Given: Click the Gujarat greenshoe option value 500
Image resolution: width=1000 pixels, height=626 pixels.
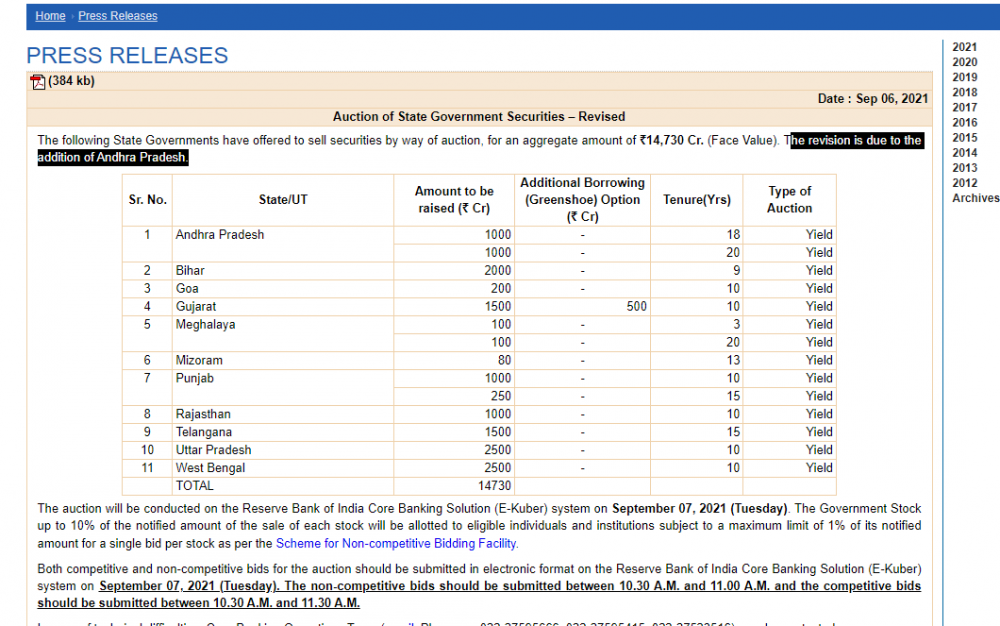Looking at the screenshot, I should [582, 307].
